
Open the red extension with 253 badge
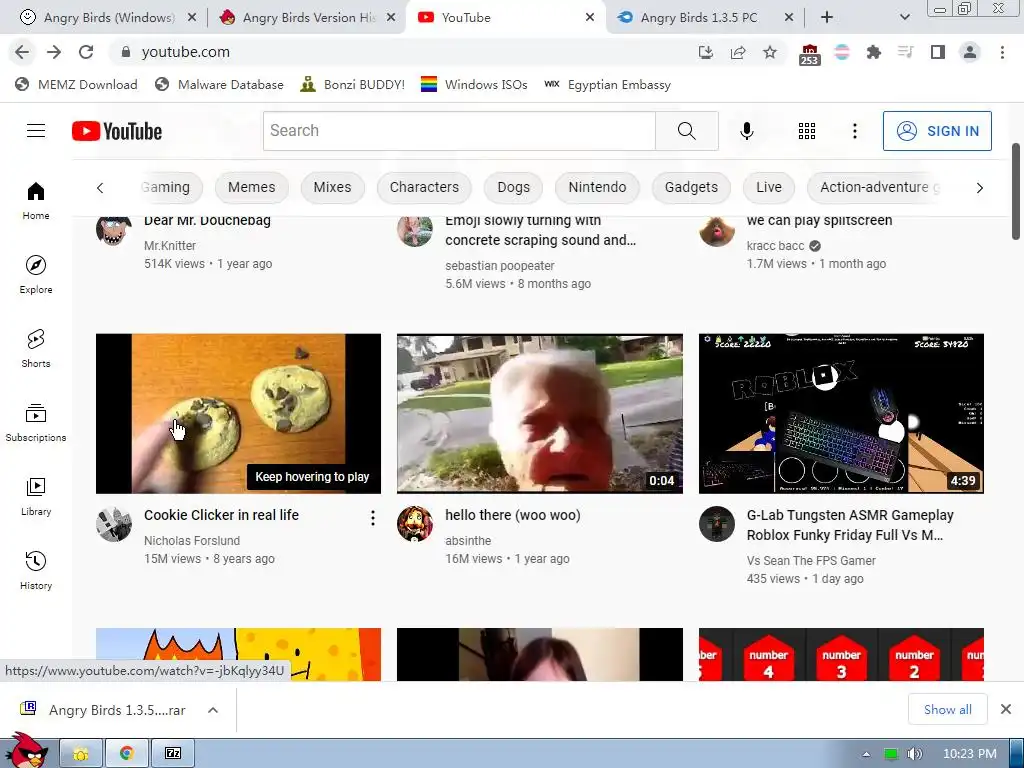click(x=809, y=54)
